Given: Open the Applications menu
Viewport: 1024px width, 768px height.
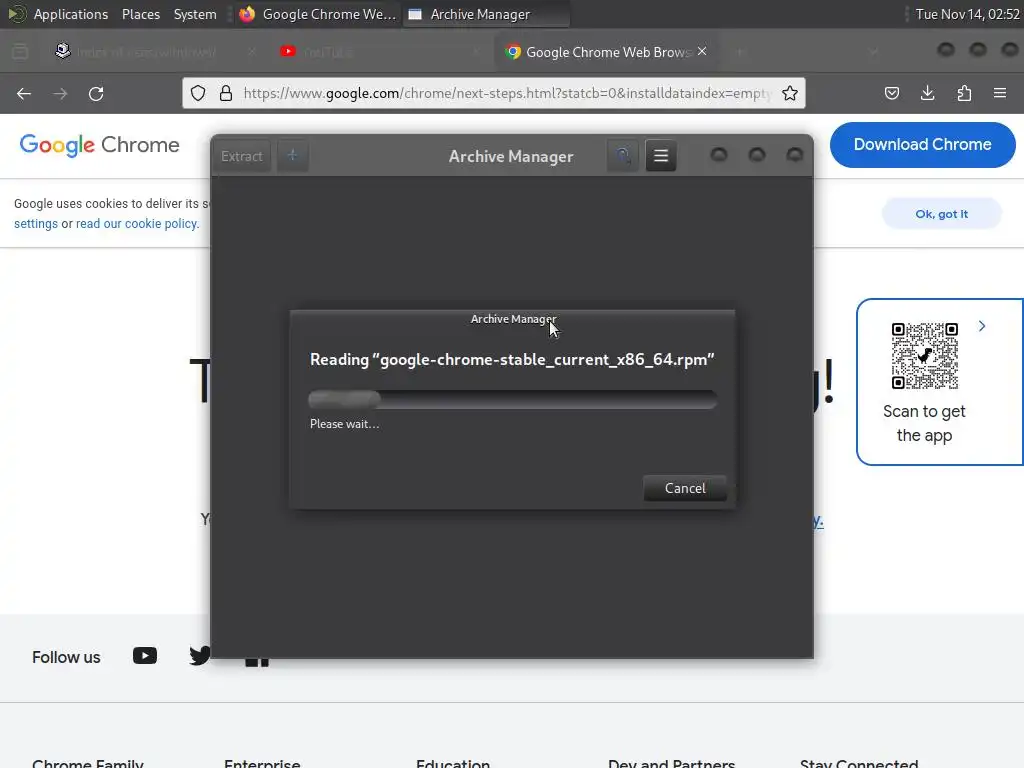Looking at the screenshot, I should click(x=71, y=14).
